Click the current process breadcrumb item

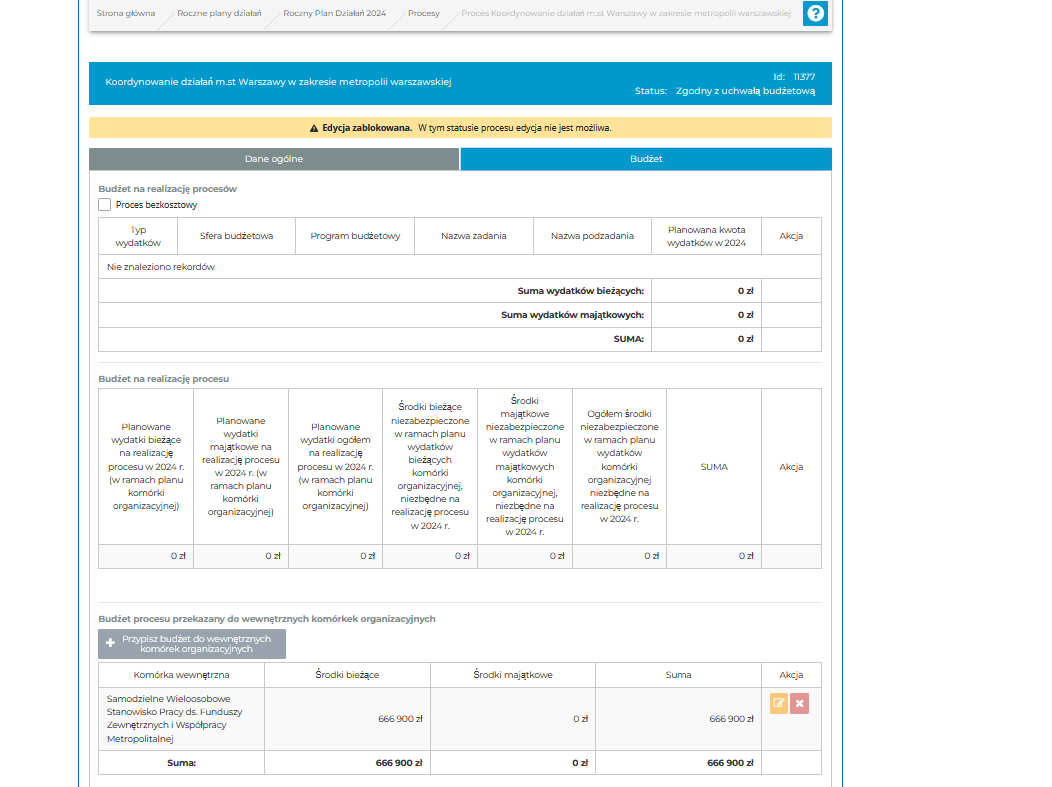pyautogui.click(x=625, y=14)
